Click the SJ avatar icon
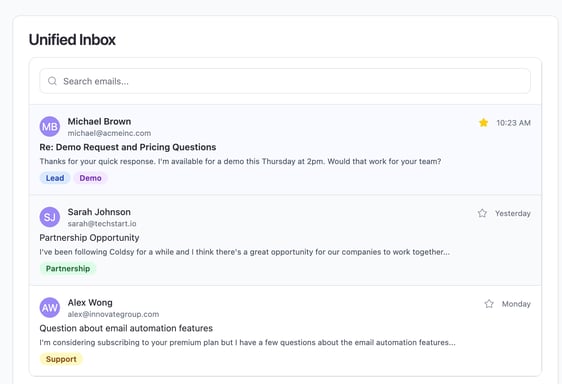This screenshot has width=562, height=384. coord(49,217)
